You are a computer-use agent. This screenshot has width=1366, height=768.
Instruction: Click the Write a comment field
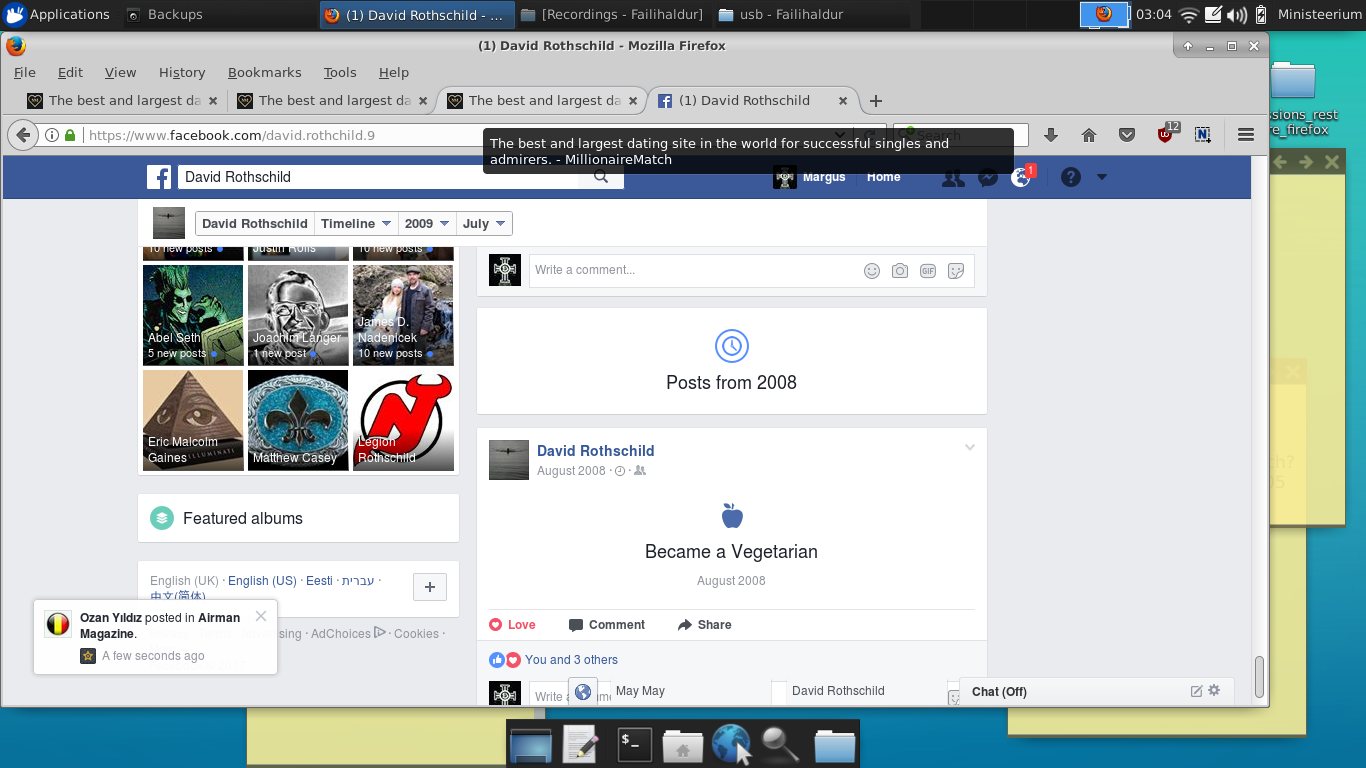tap(696, 270)
